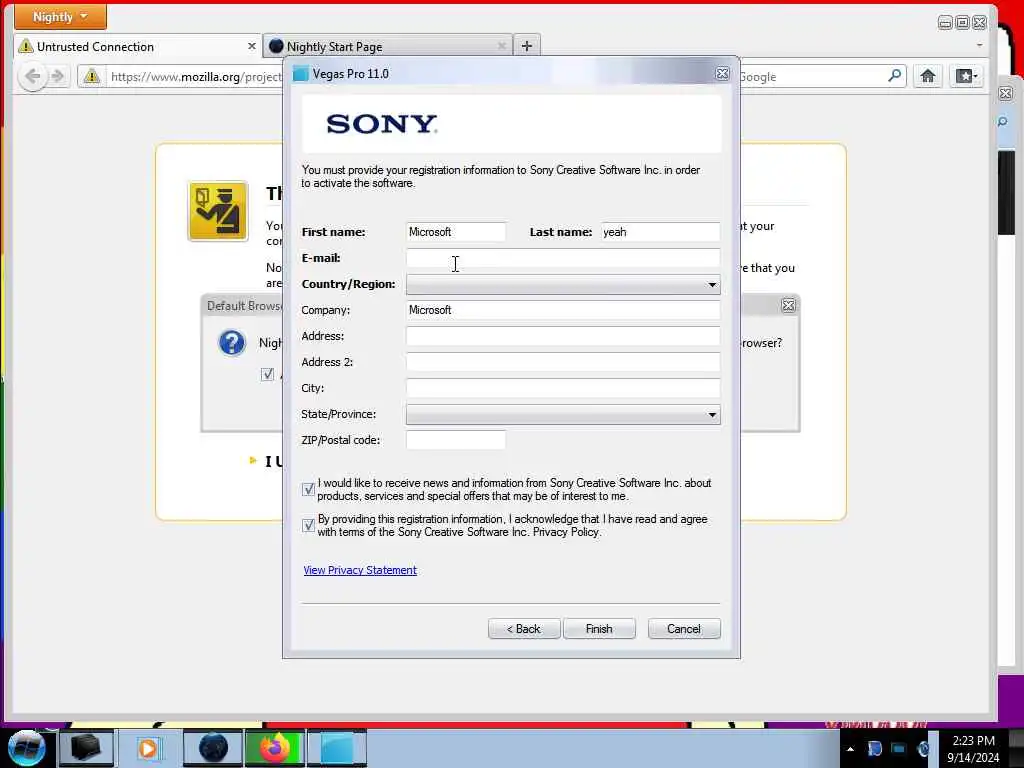Screen dimensions: 1024x768
Task: Close the Default Browser dialog
Action: 788,305
